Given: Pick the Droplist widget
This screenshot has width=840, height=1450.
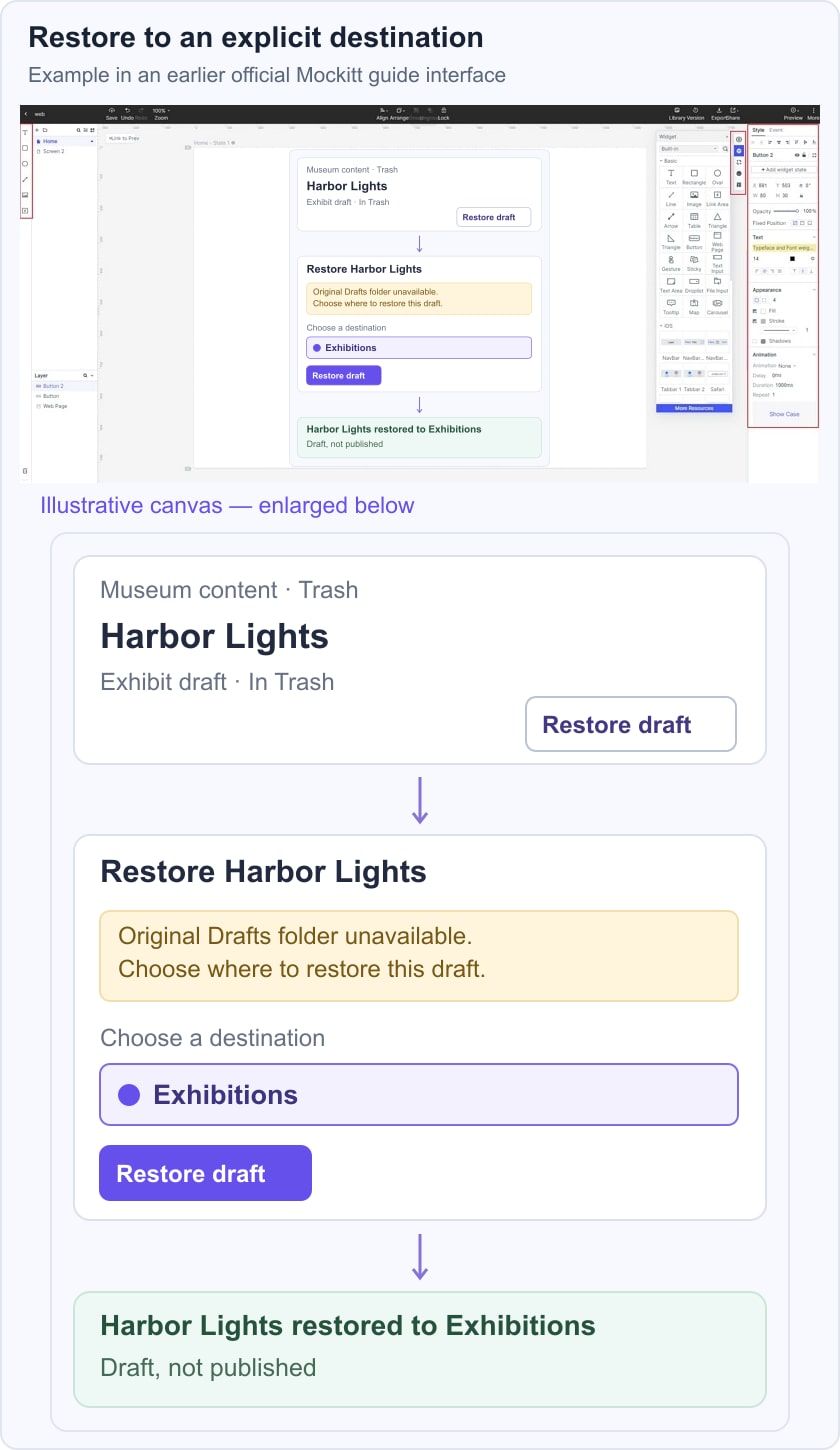Looking at the screenshot, I should 694,286.
